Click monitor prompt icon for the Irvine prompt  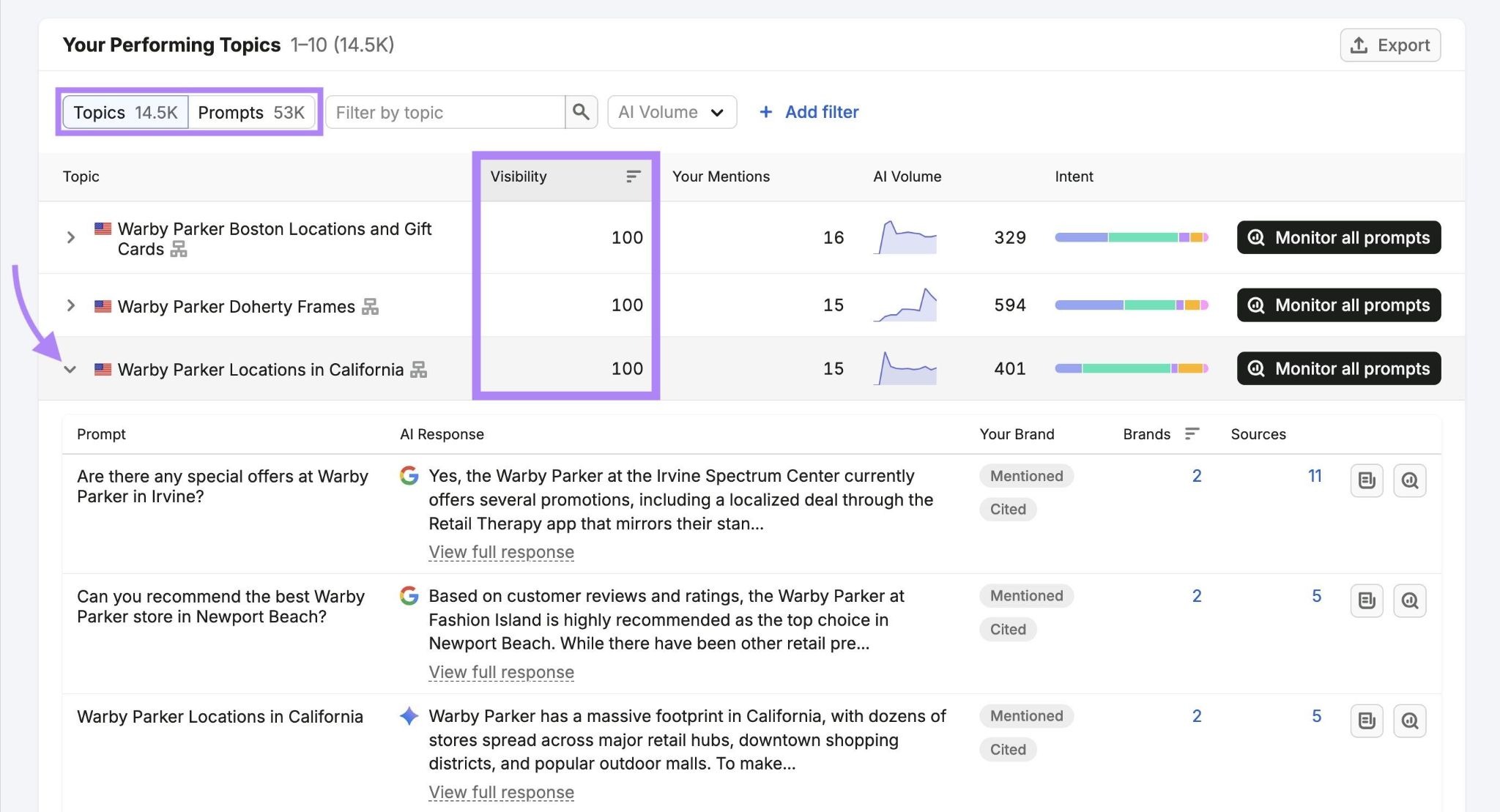point(1410,481)
